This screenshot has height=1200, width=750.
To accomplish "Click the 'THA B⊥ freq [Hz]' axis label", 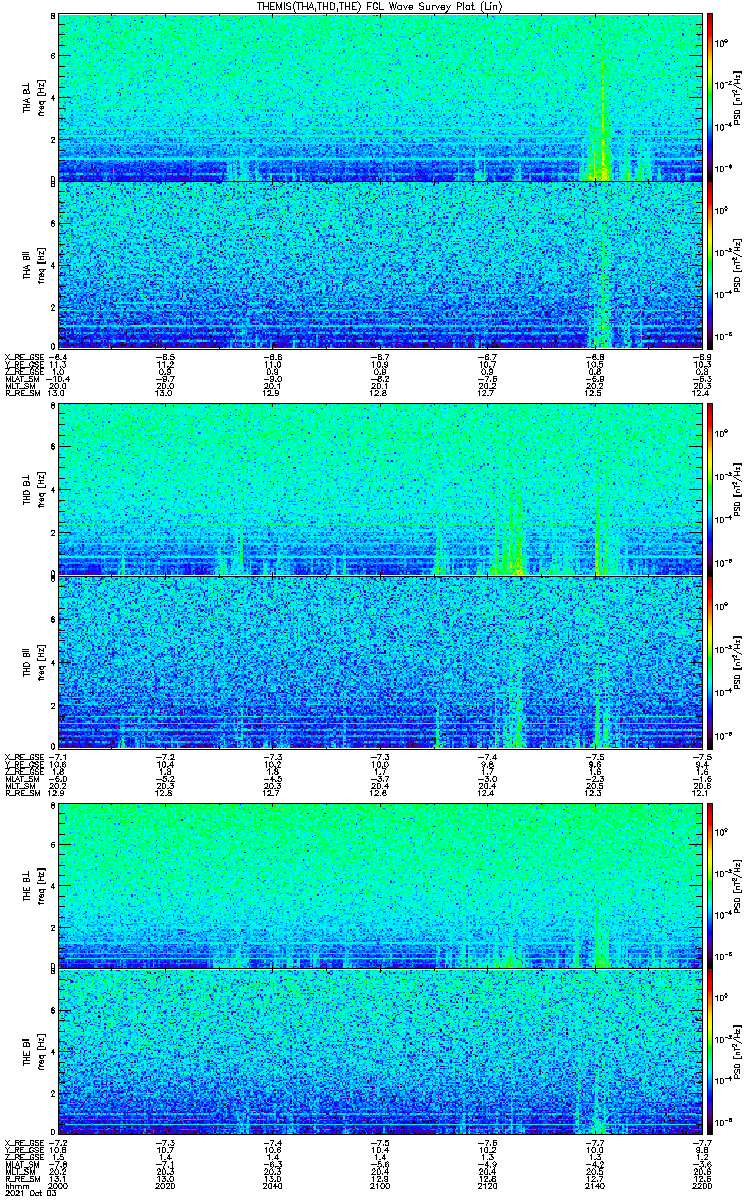I will [x=33, y=97].
